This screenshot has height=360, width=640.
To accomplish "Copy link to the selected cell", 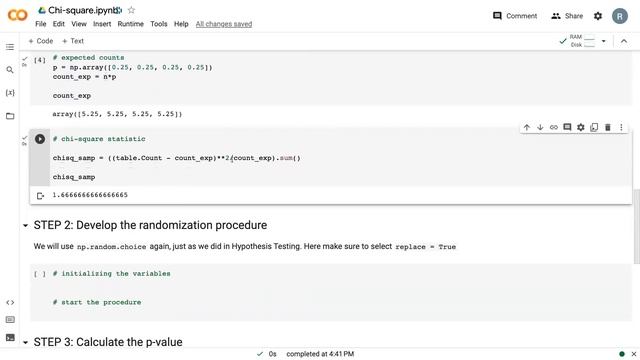I will click(x=553, y=127).
